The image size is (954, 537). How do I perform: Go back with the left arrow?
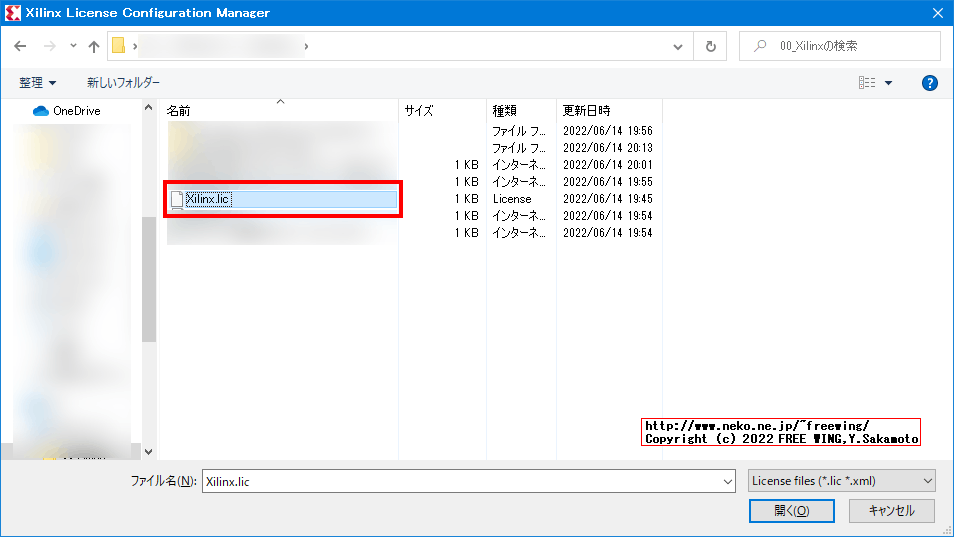(x=20, y=46)
